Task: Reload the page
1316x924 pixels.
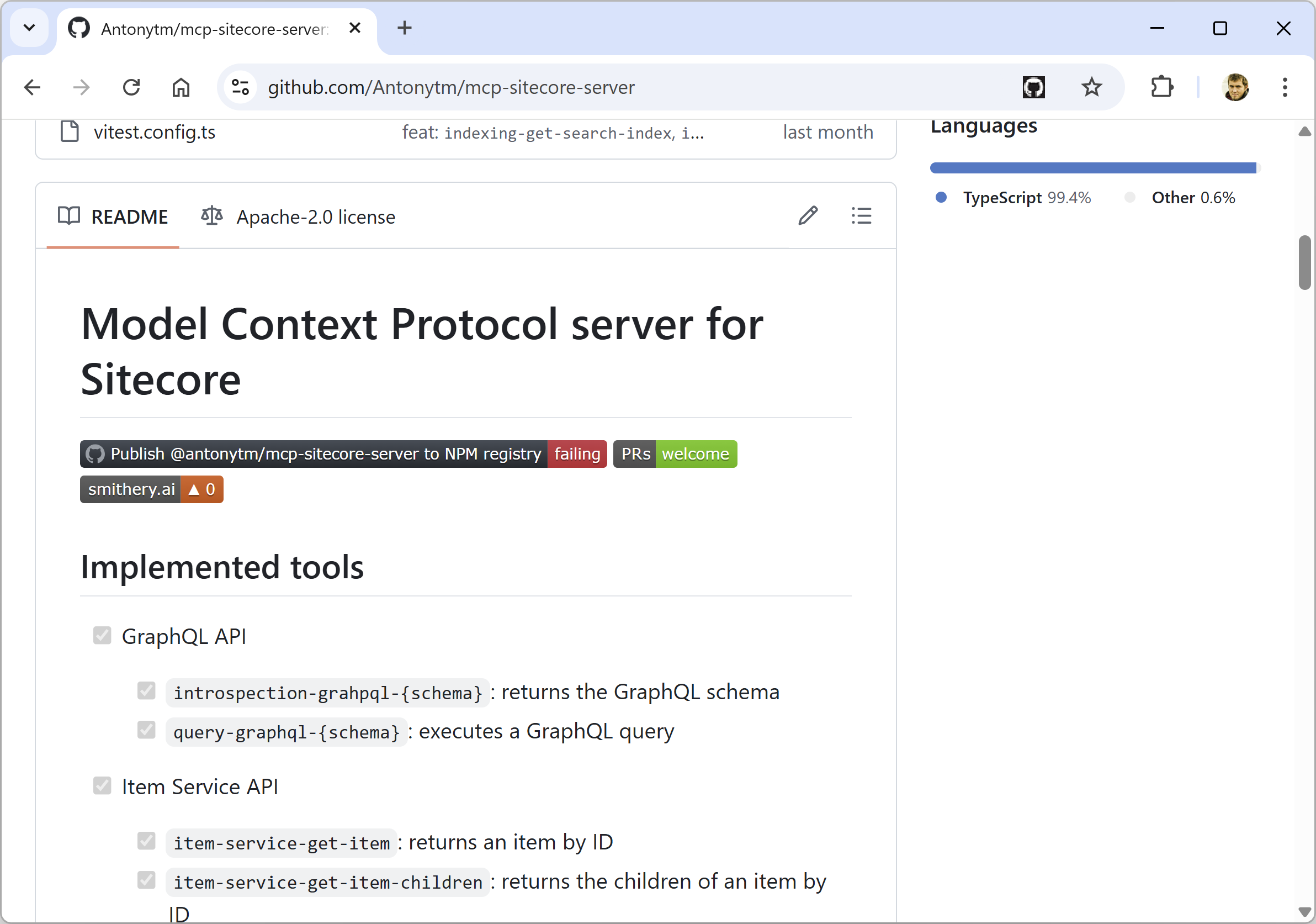Action: click(131, 87)
